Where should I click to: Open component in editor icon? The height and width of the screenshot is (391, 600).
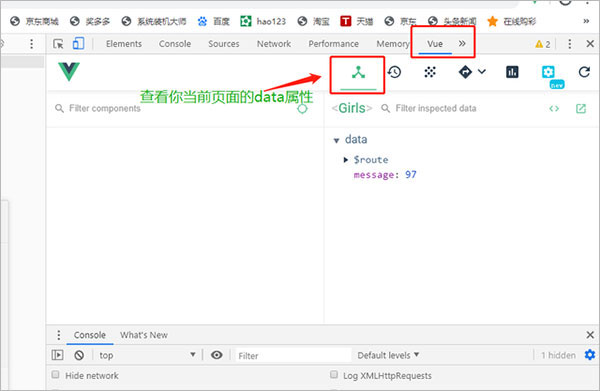click(581, 109)
